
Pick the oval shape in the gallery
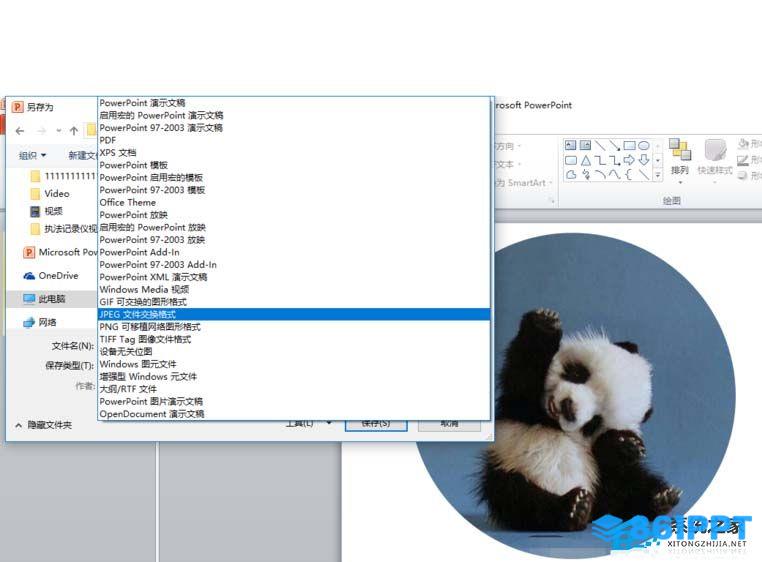(x=644, y=145)
